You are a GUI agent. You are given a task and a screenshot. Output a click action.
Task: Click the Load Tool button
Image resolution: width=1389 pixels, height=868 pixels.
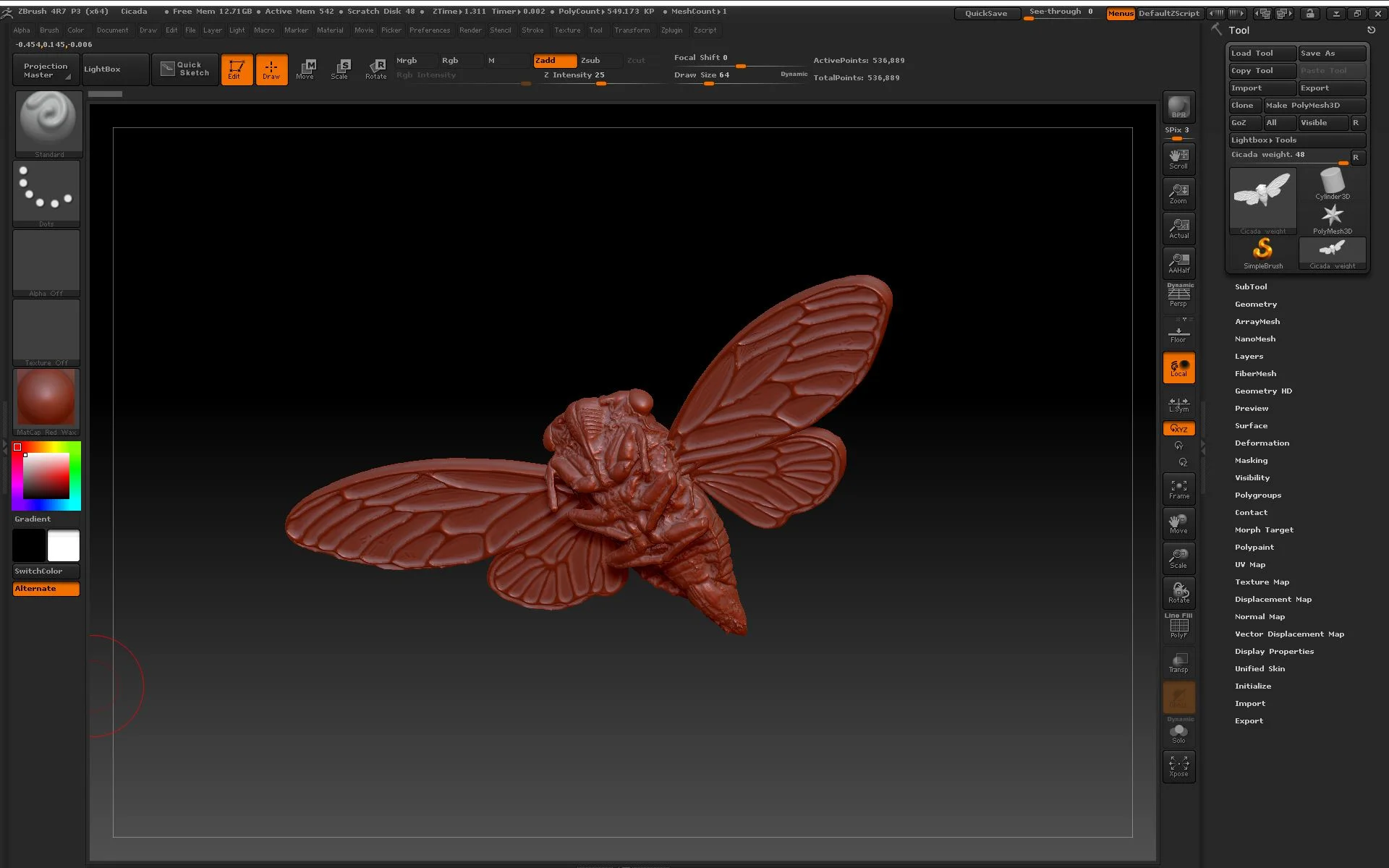click(x=1261, y=54)
